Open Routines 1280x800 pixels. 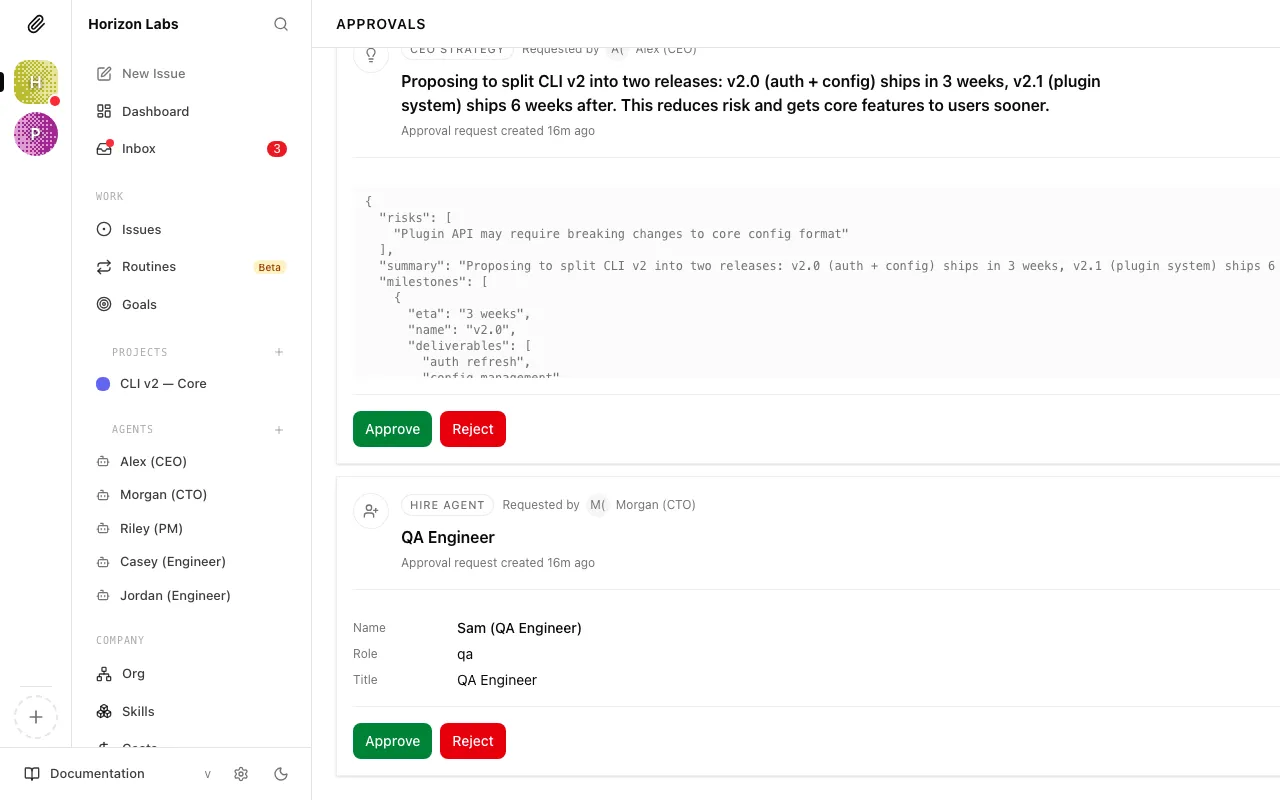click(191, 267)
